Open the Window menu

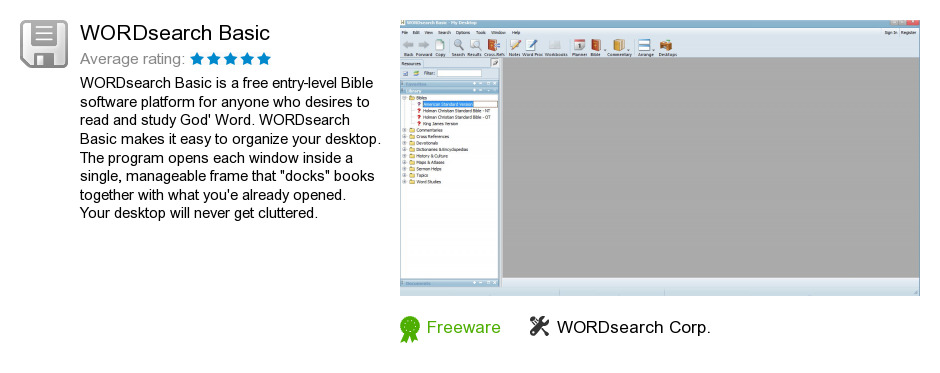click(498, 32)
